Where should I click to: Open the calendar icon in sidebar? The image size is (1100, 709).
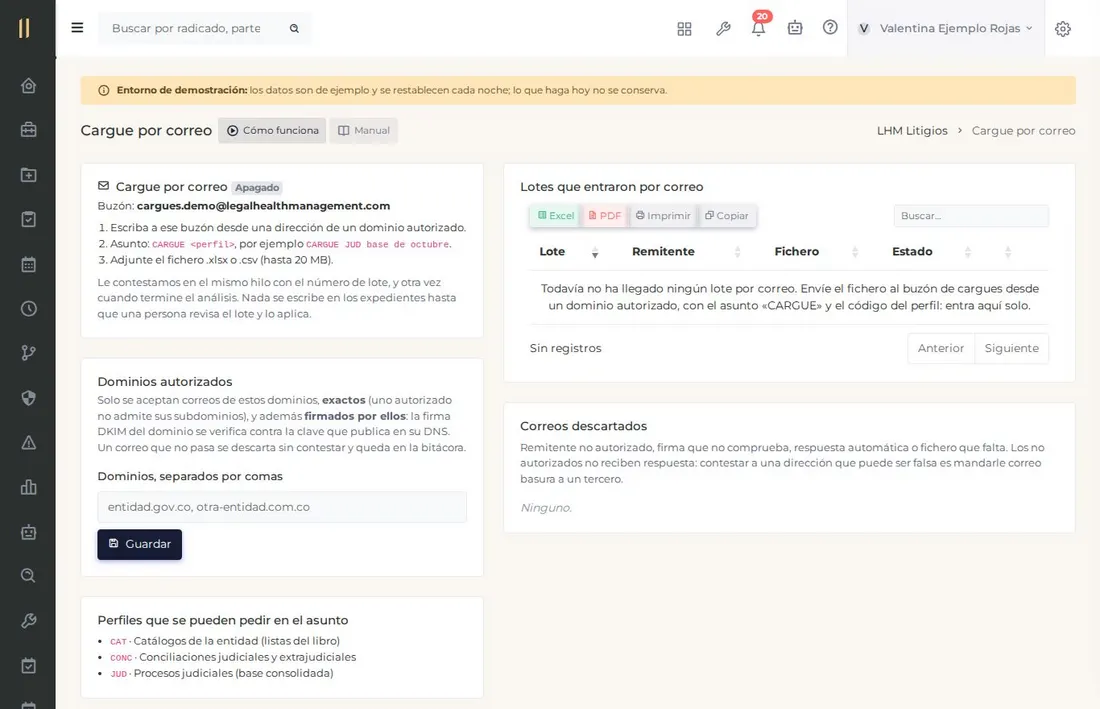28,264
